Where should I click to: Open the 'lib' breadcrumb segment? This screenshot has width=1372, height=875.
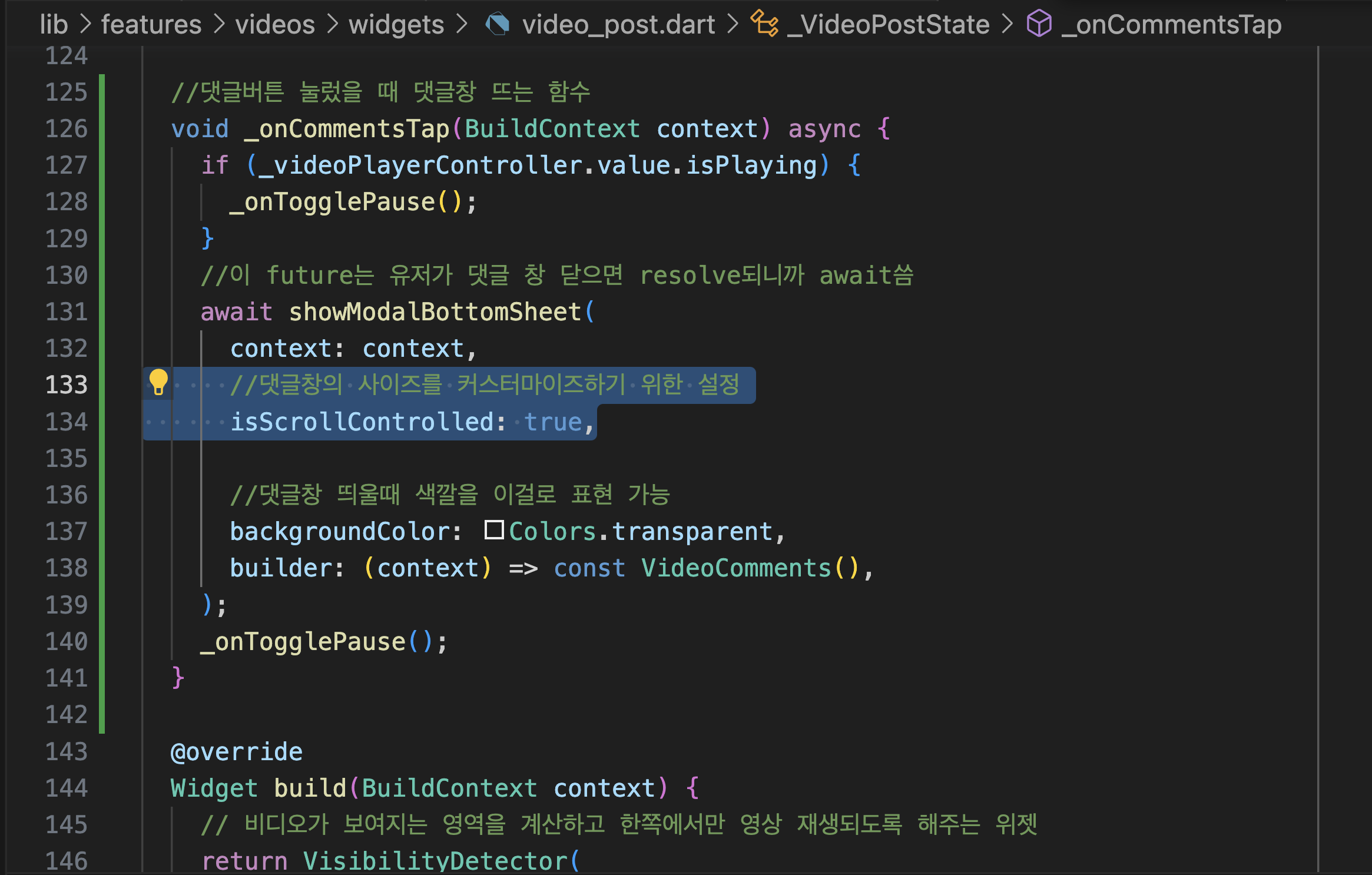point(54,24)
